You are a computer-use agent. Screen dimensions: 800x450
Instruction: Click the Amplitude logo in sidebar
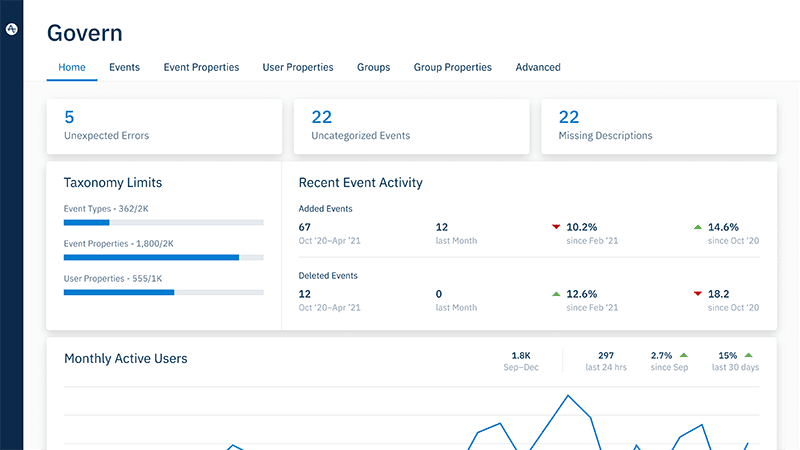click(x=12, y=30)
